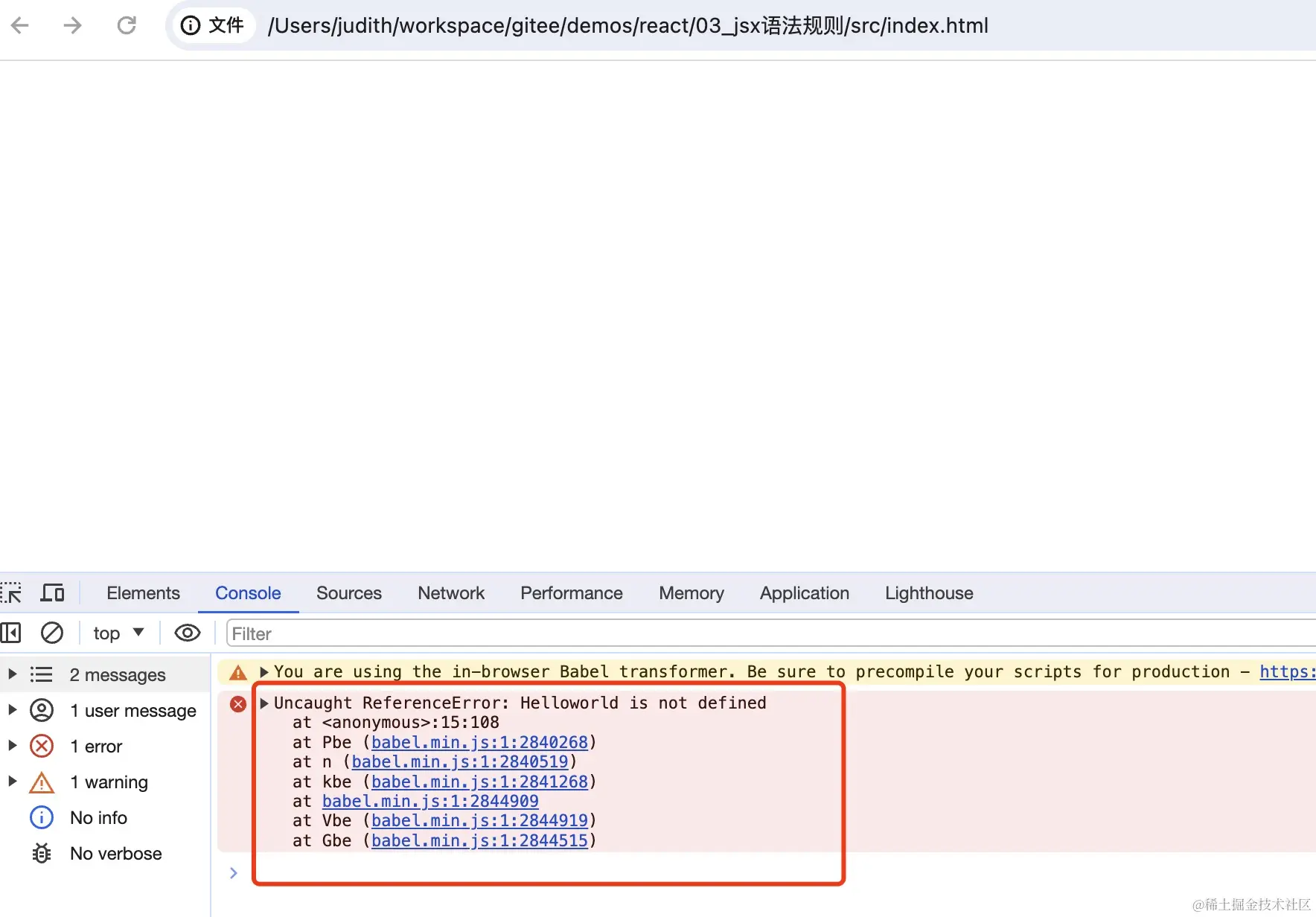
Task: Click the live expression eye icon
Action: [188, 633]
